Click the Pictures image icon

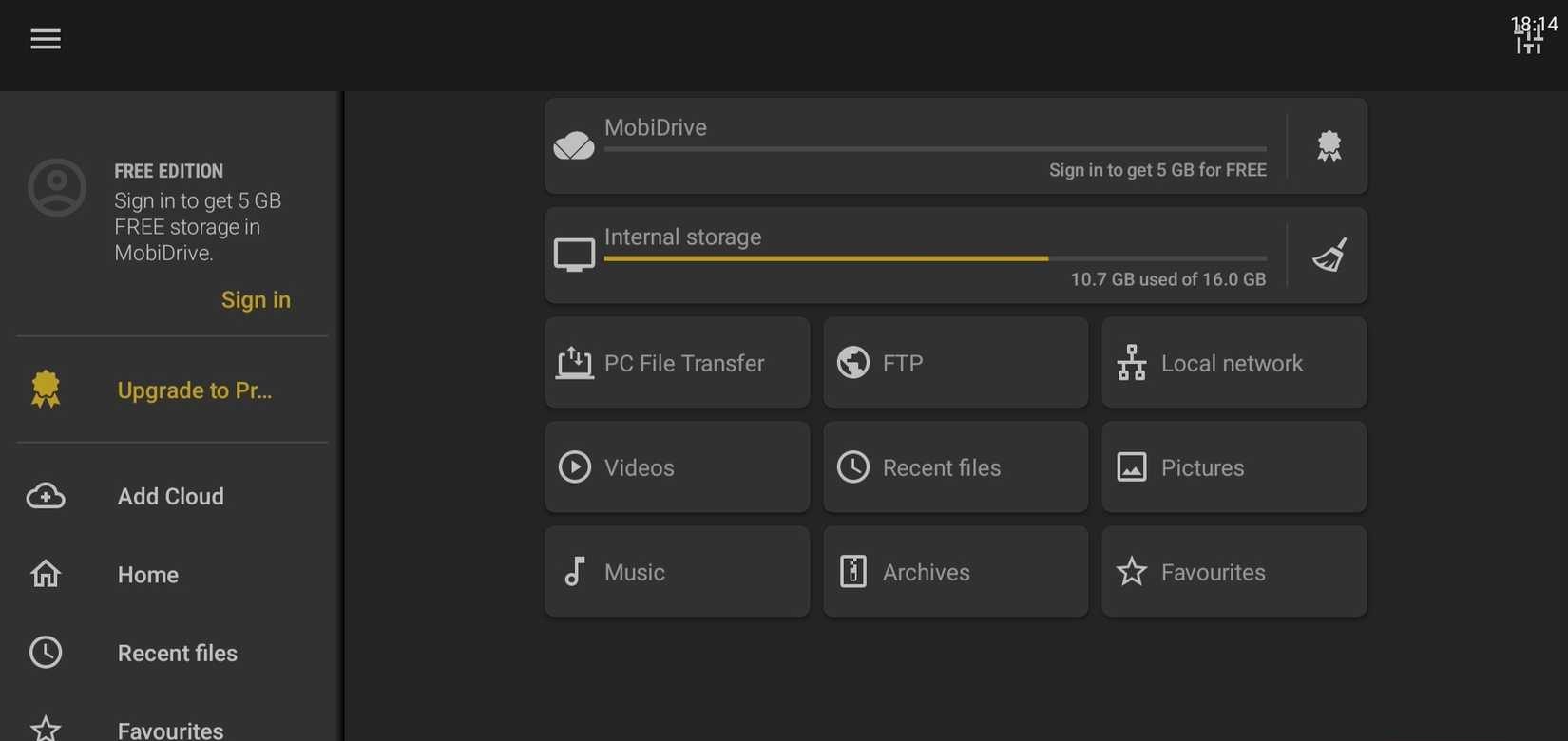(x=1132, y=467)
